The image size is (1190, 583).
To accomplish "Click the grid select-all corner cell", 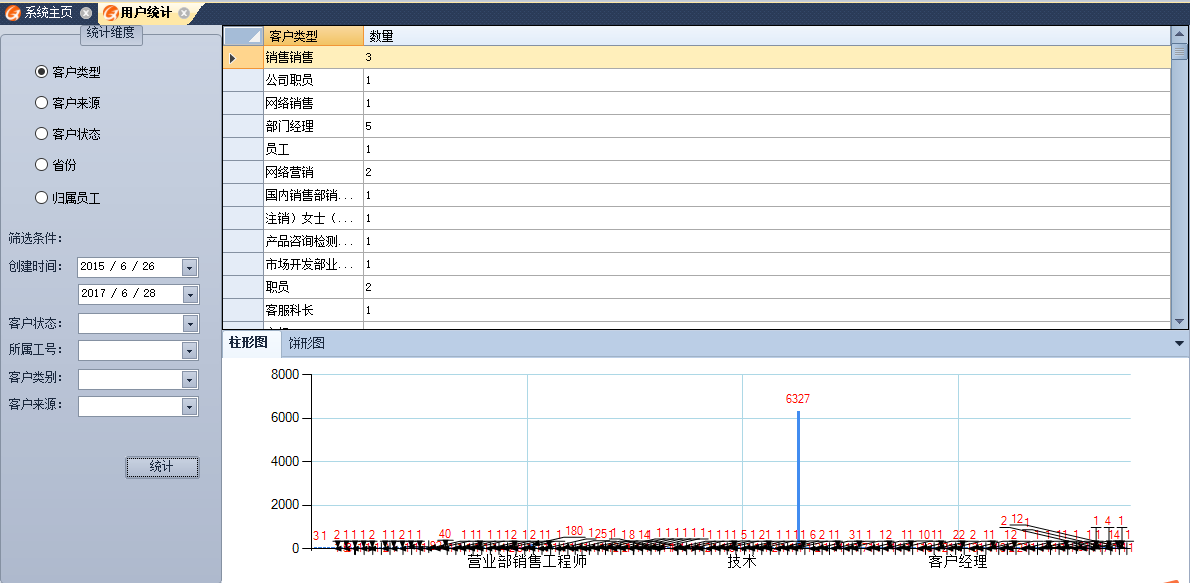I will (x=243, y=36).
